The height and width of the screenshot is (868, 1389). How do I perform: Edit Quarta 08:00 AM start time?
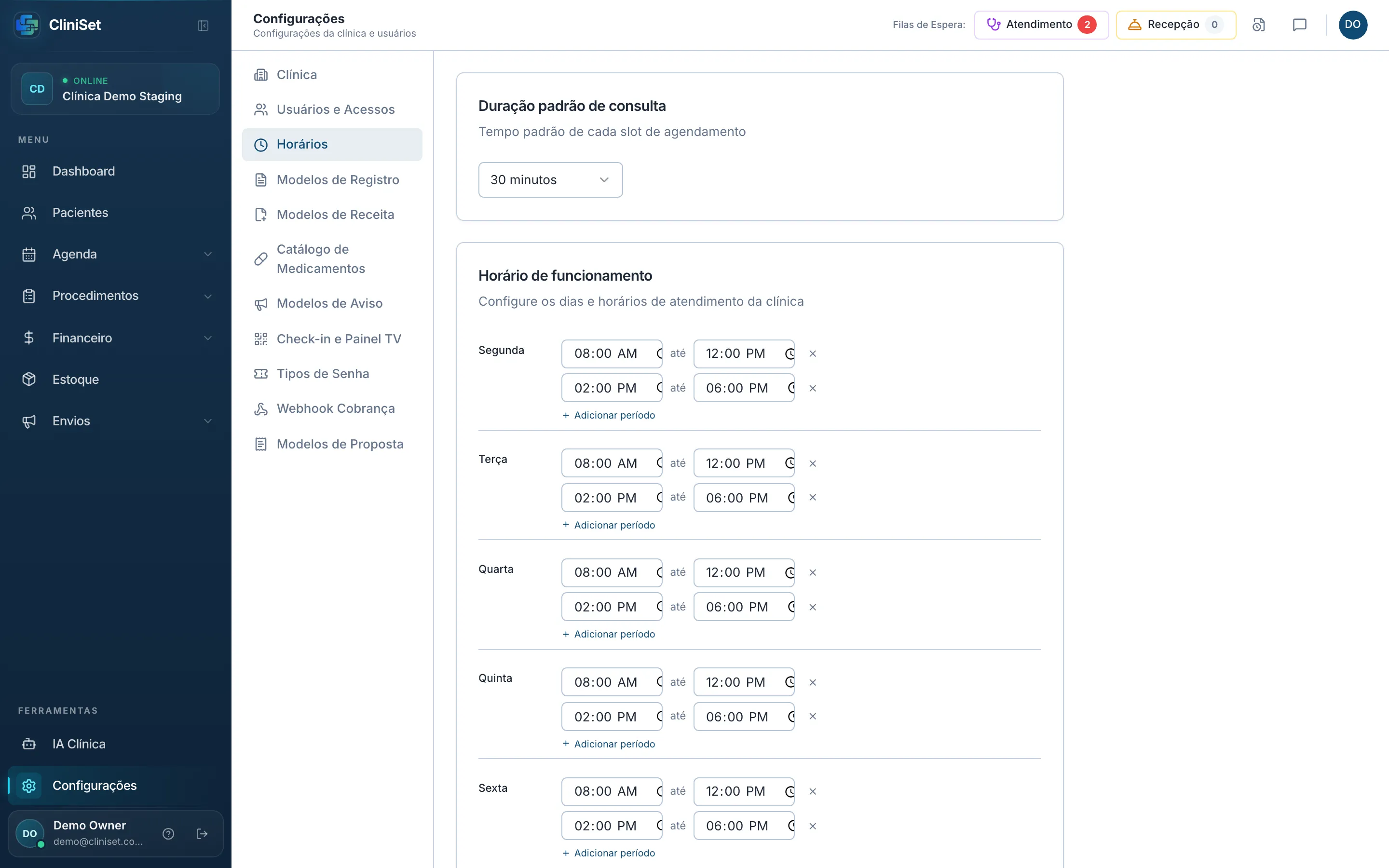(x=612, y=572)
